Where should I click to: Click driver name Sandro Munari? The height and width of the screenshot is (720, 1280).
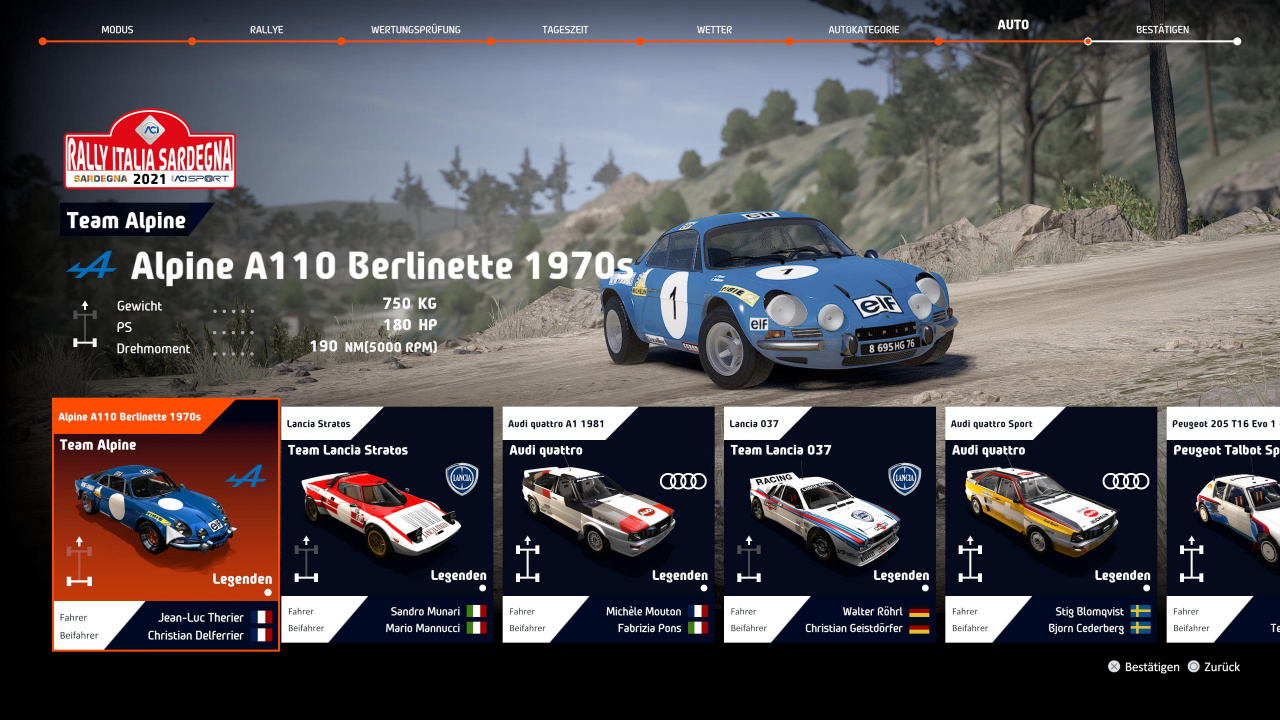(x=425, y=611)
